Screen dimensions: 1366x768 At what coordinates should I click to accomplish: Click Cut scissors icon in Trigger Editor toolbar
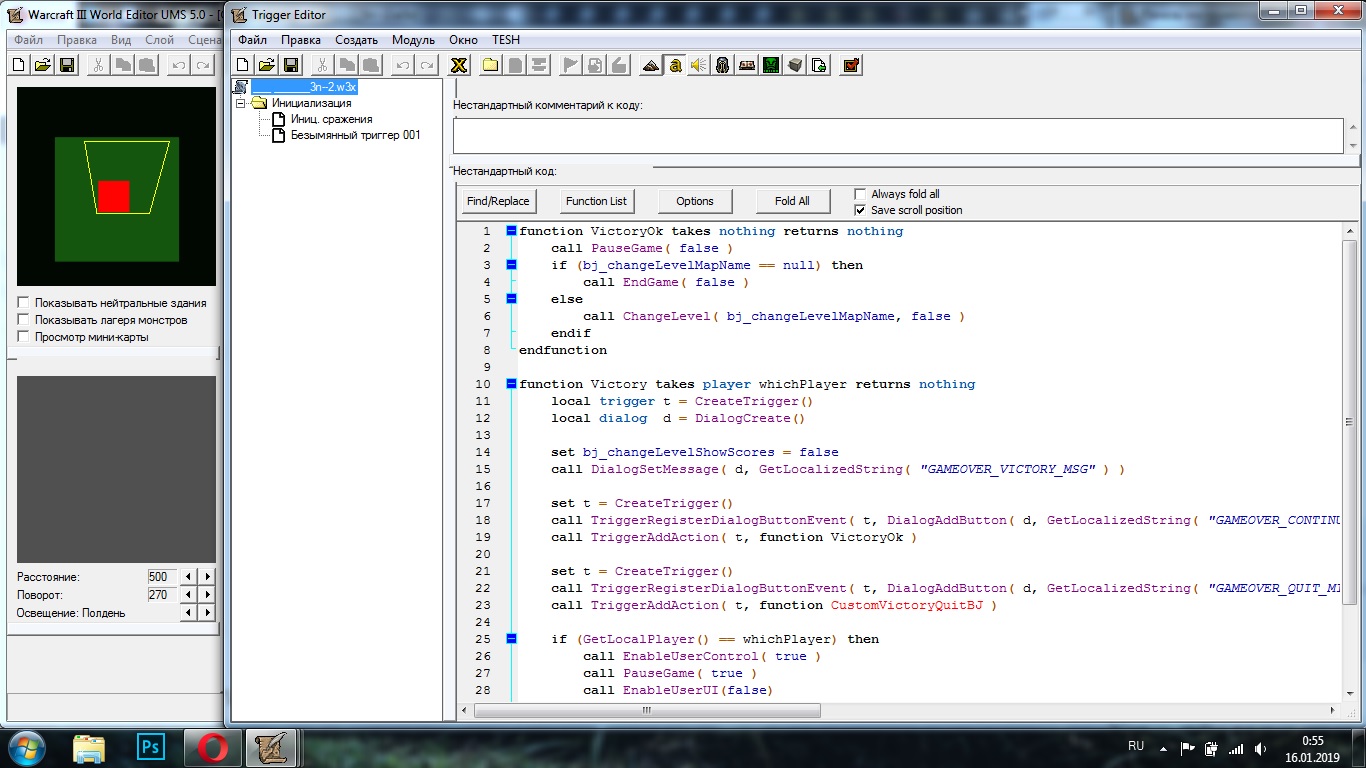point(322,65)
